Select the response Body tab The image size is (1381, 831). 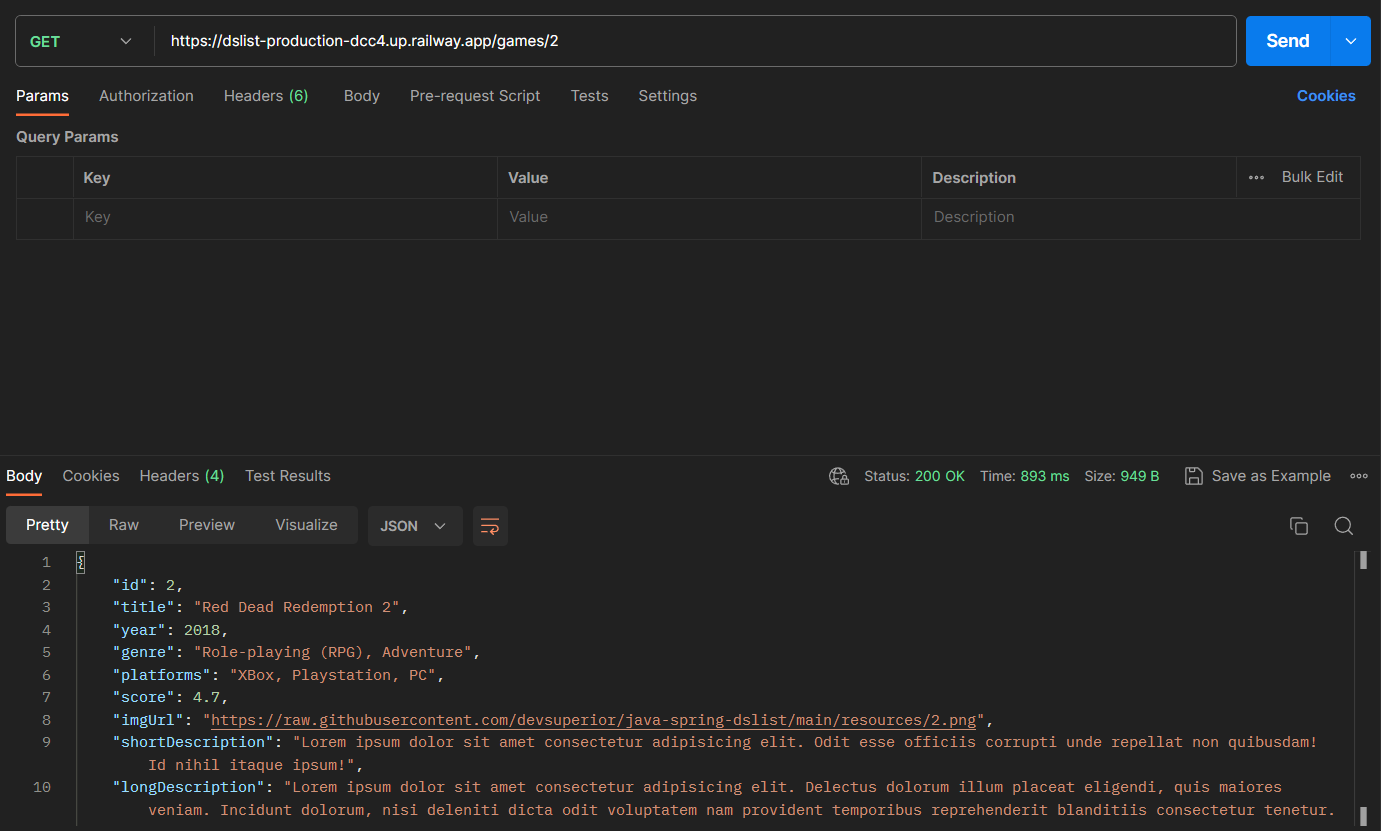coord(24,476)
